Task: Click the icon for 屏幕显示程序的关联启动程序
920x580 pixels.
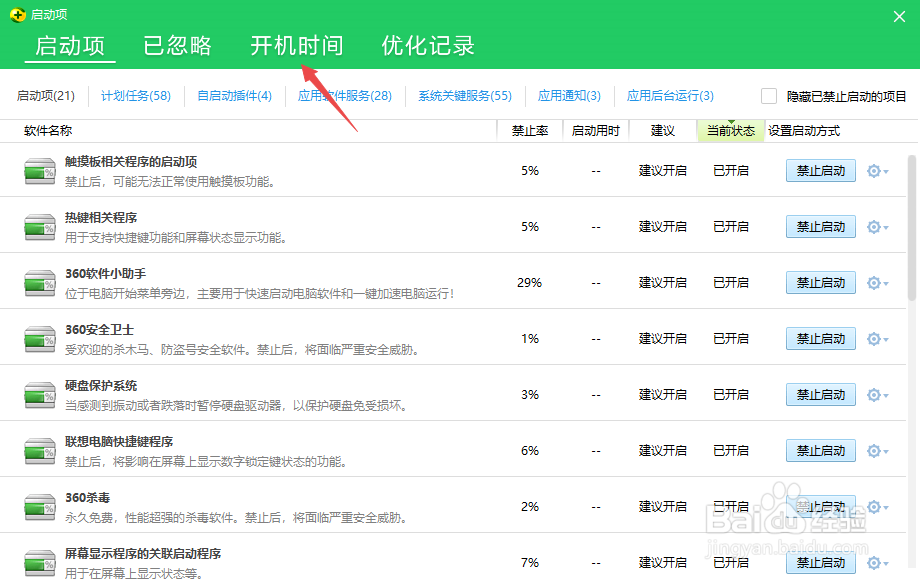Action: [40, 562]
